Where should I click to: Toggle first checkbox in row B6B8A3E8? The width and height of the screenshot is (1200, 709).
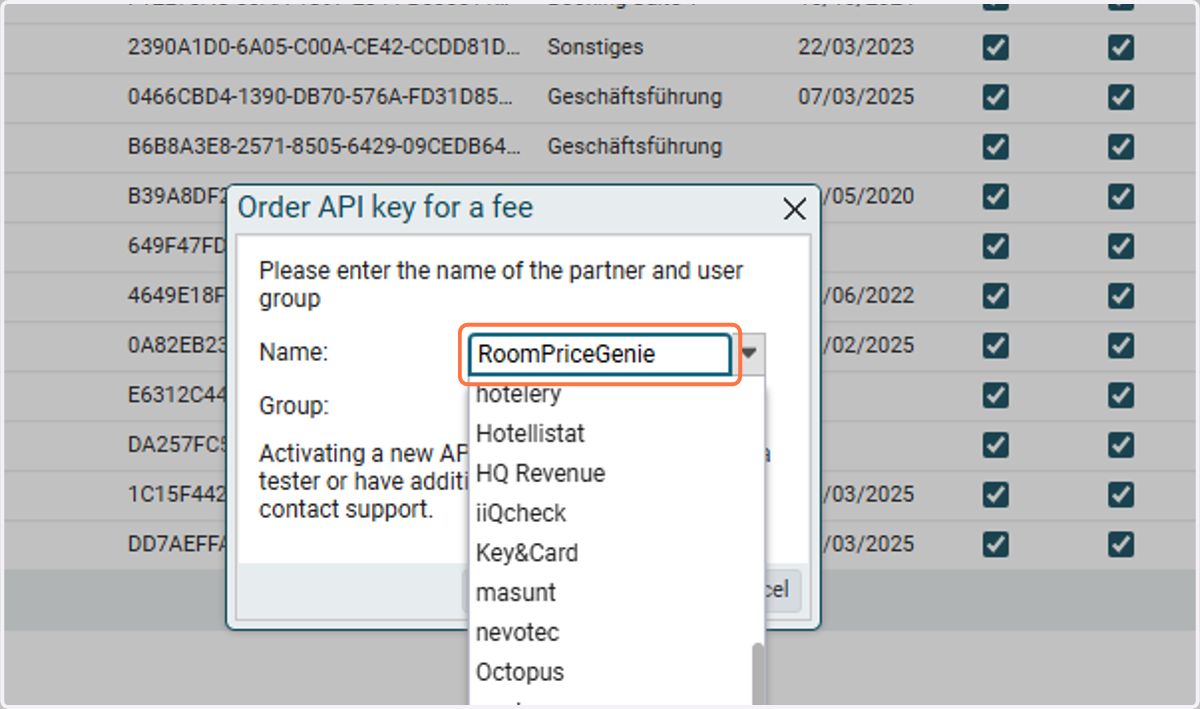coord(995,147)
